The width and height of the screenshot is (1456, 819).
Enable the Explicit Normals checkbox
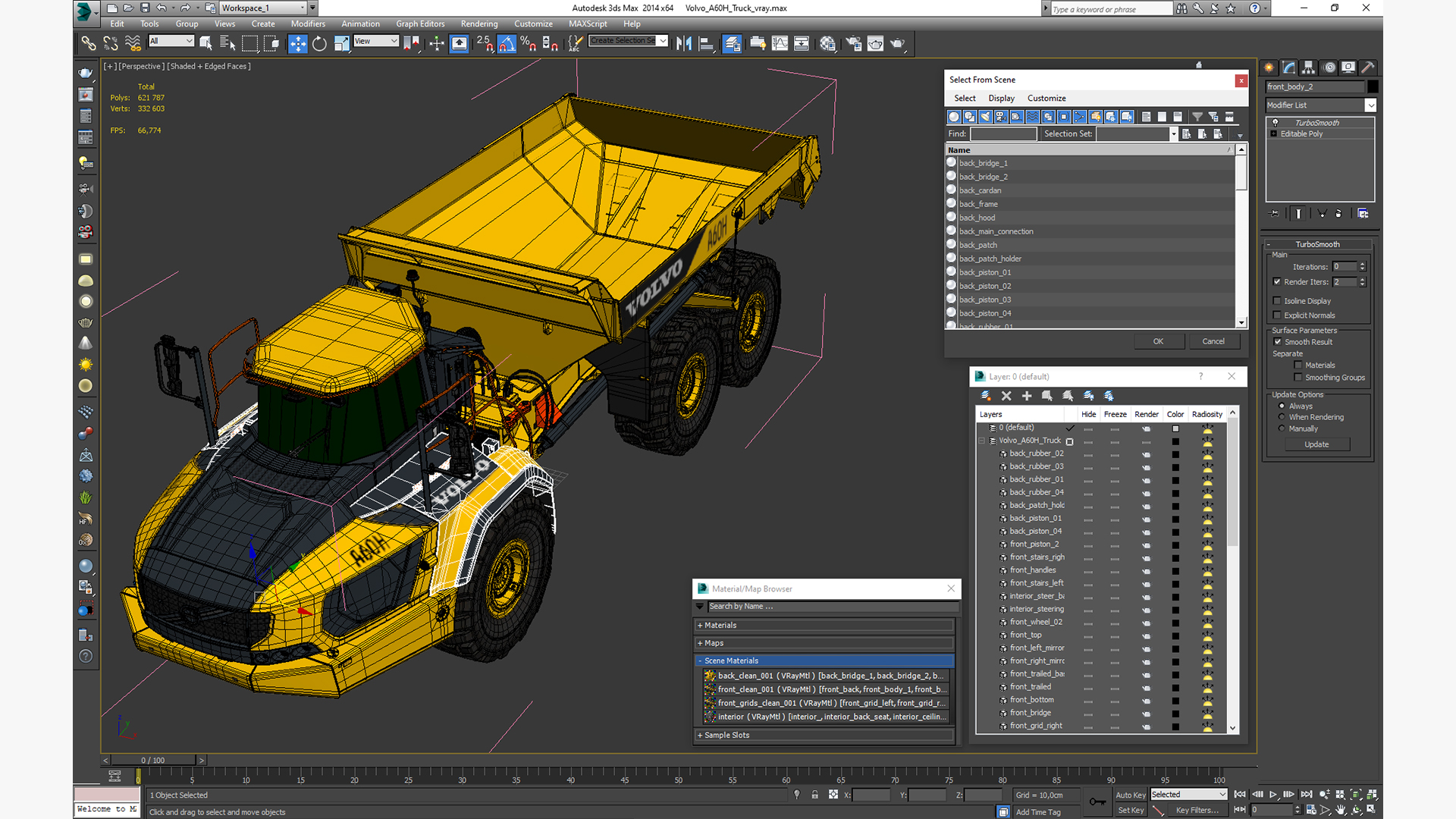click(x=1278, y=315)
